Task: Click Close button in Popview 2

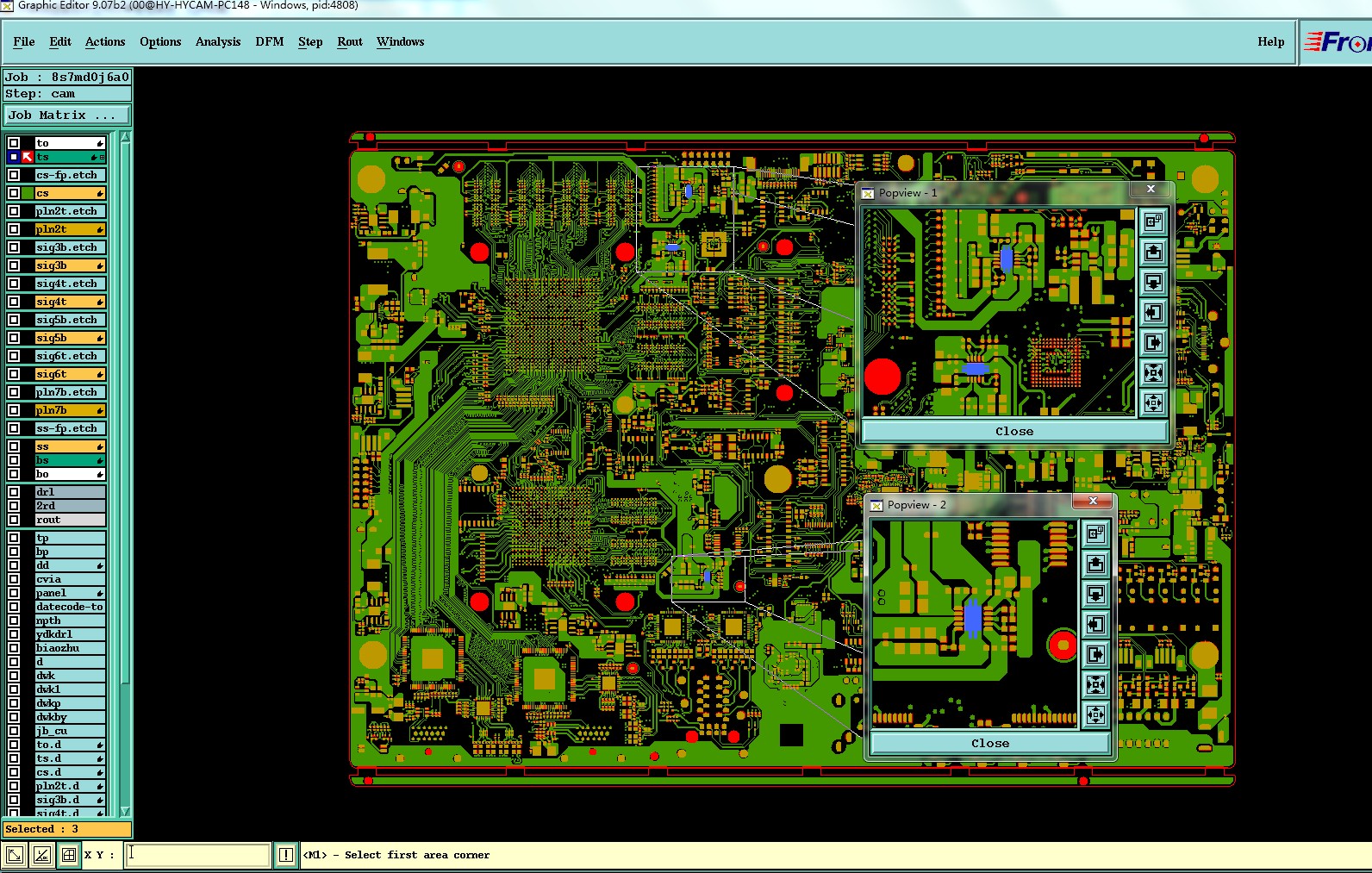Action: tap(990, 743)
